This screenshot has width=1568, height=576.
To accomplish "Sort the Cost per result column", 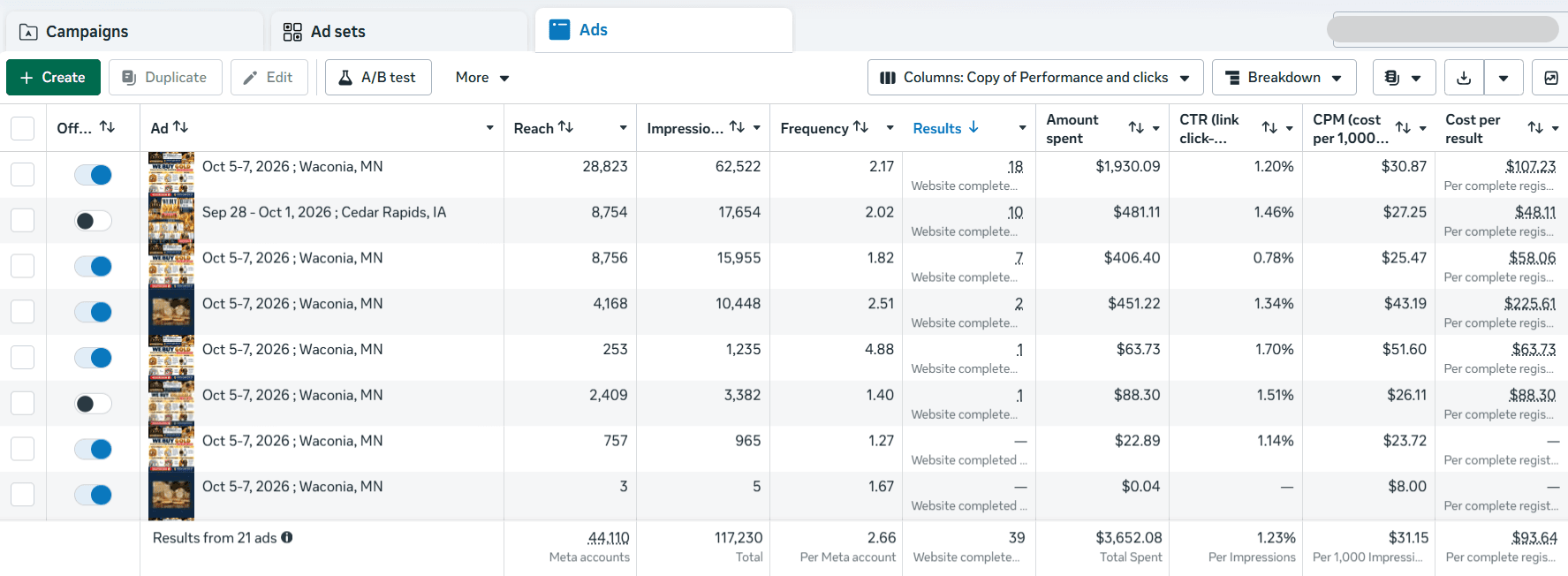I will pyautogui.click(x=1535, y=128).
